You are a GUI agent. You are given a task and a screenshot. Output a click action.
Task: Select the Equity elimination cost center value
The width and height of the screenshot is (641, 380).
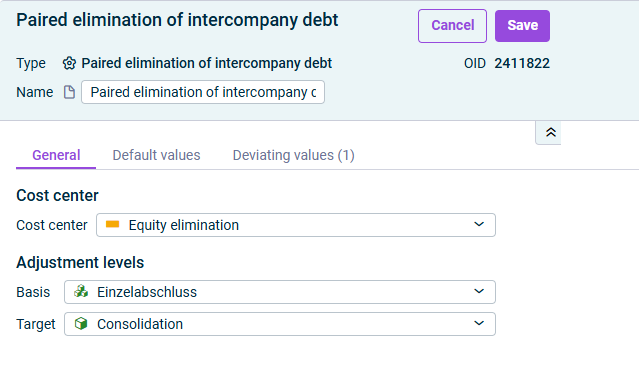click(x=184, y=225)
